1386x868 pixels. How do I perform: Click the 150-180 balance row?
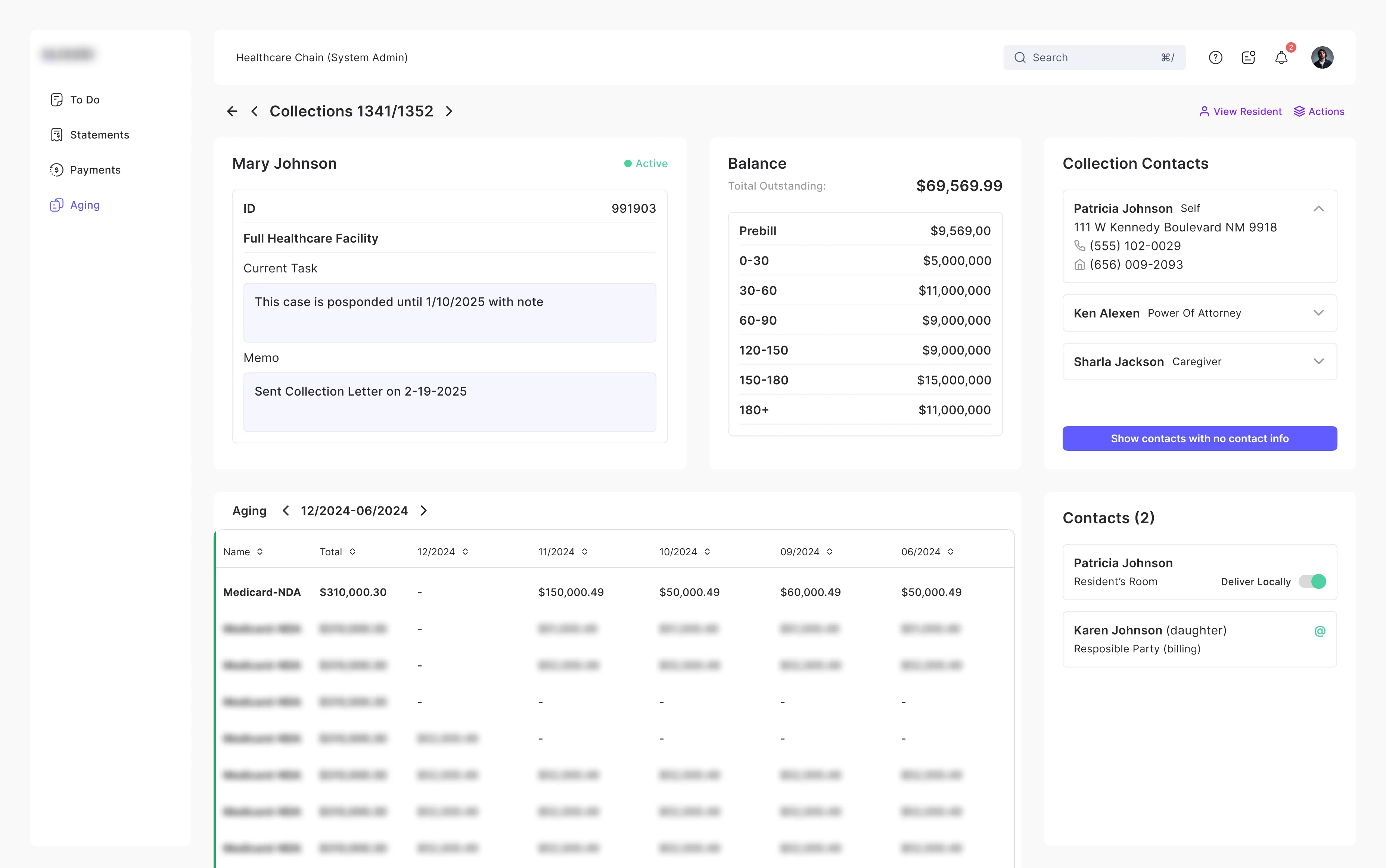click(x=865, y=380)
